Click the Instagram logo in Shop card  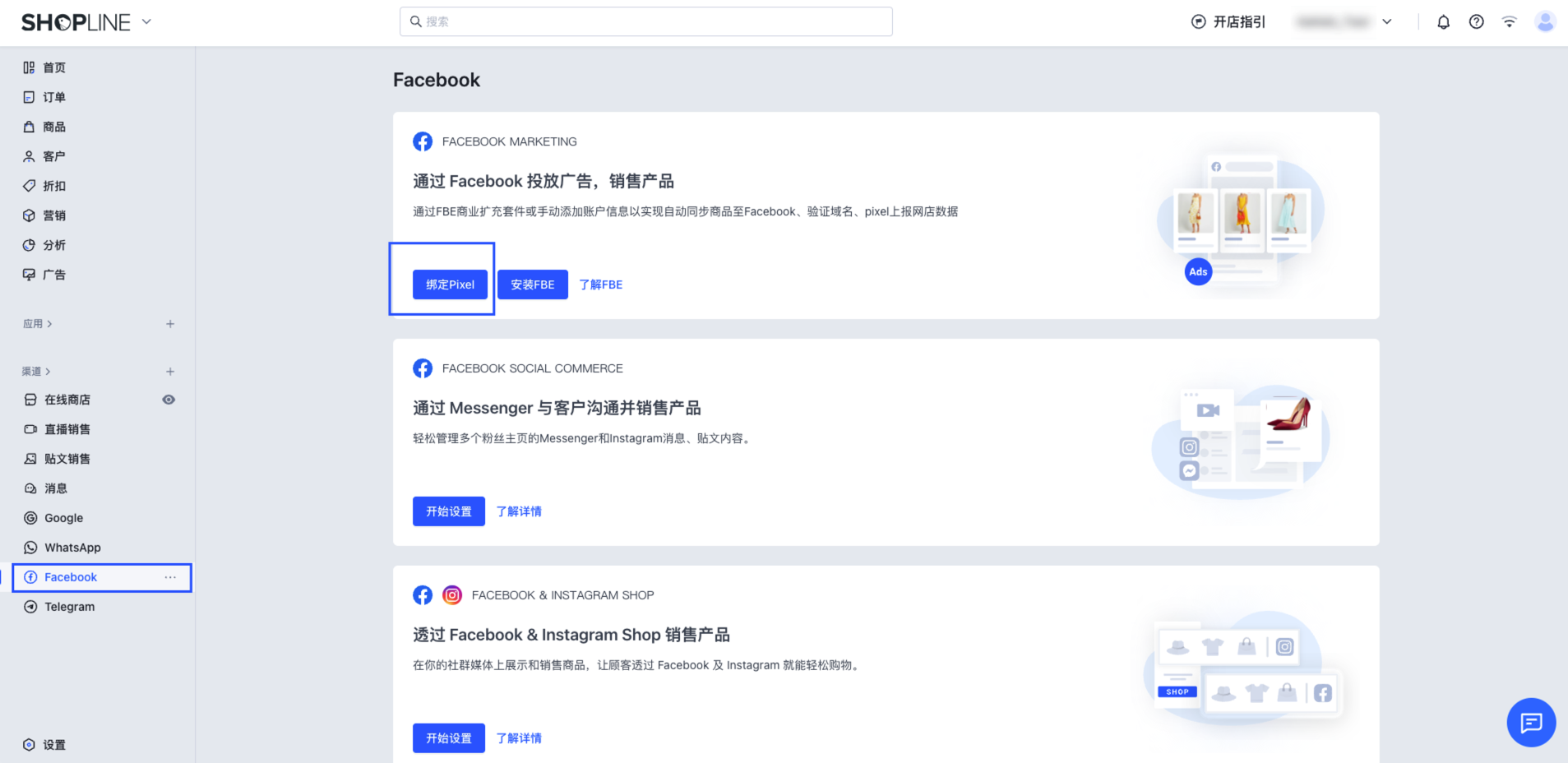[x=452, y=595]
